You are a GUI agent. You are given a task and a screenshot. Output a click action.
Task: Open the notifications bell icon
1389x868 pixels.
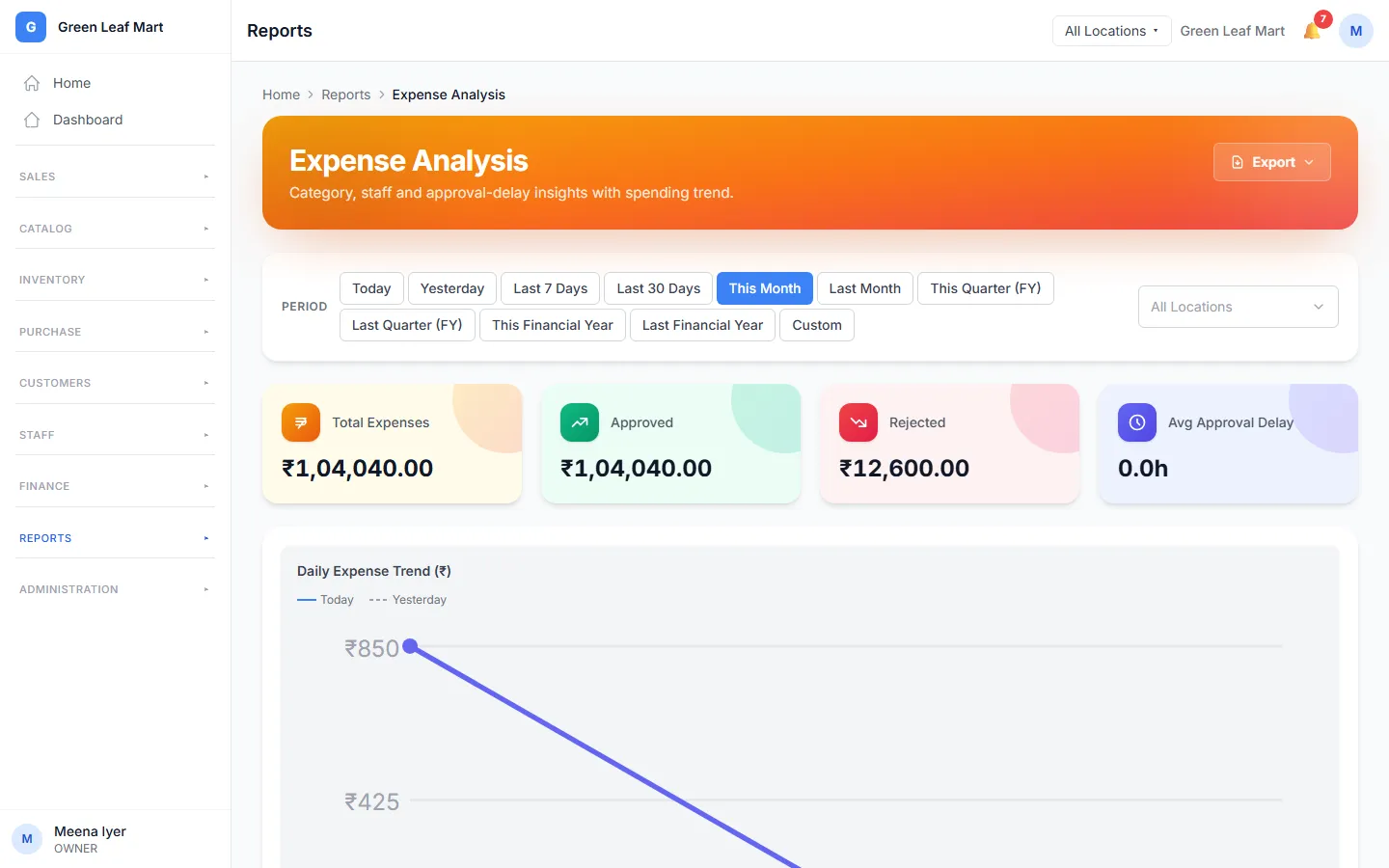(x=1312, y=31)
